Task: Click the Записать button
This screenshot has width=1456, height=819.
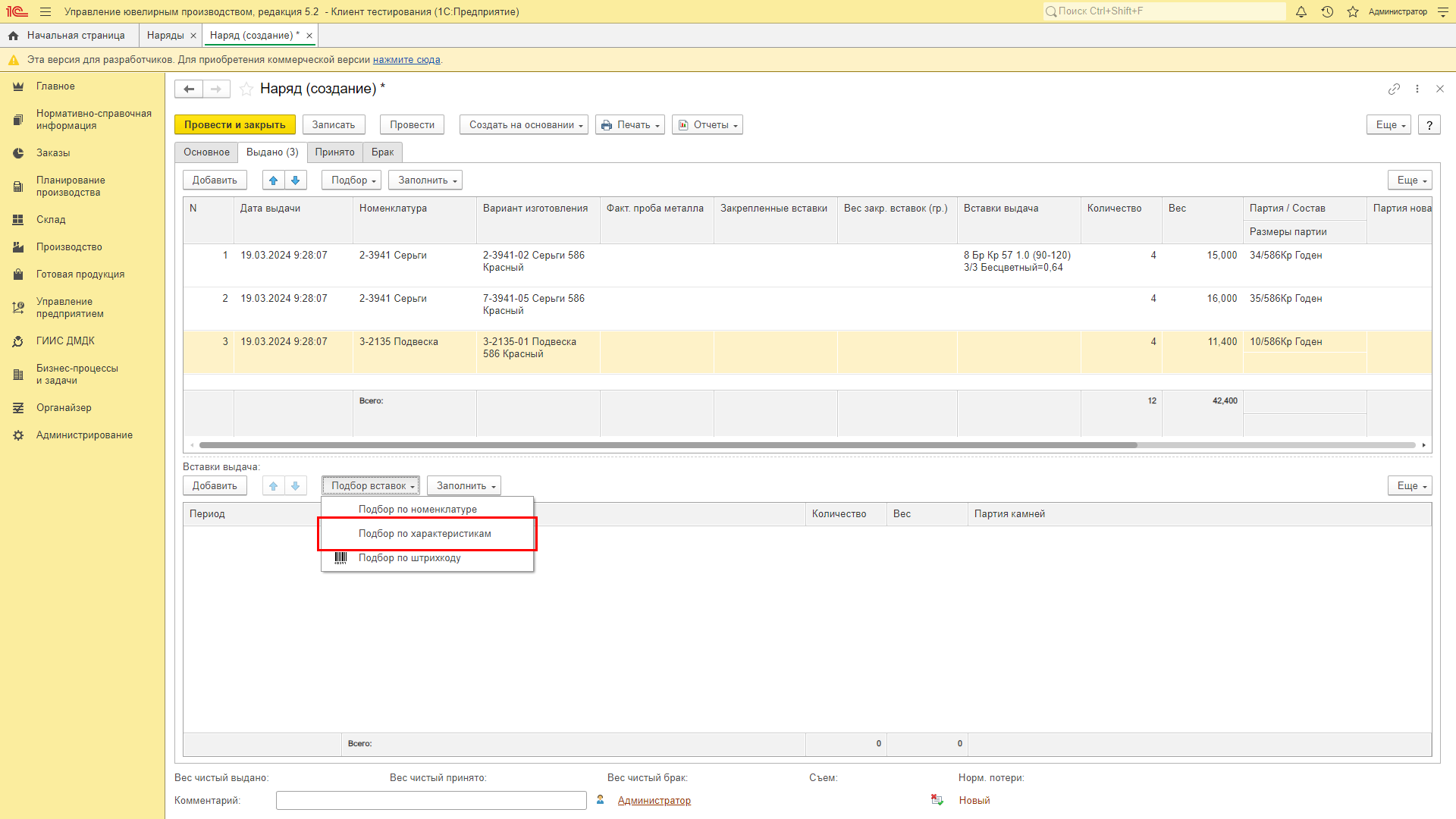Action: 334,125
